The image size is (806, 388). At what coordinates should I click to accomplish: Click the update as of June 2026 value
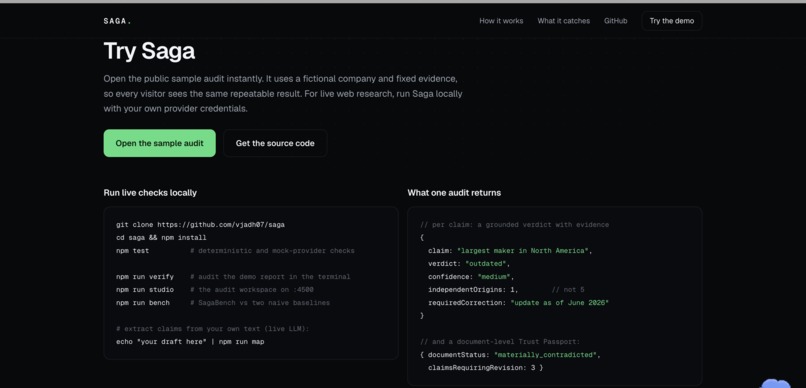coord(559,303)
